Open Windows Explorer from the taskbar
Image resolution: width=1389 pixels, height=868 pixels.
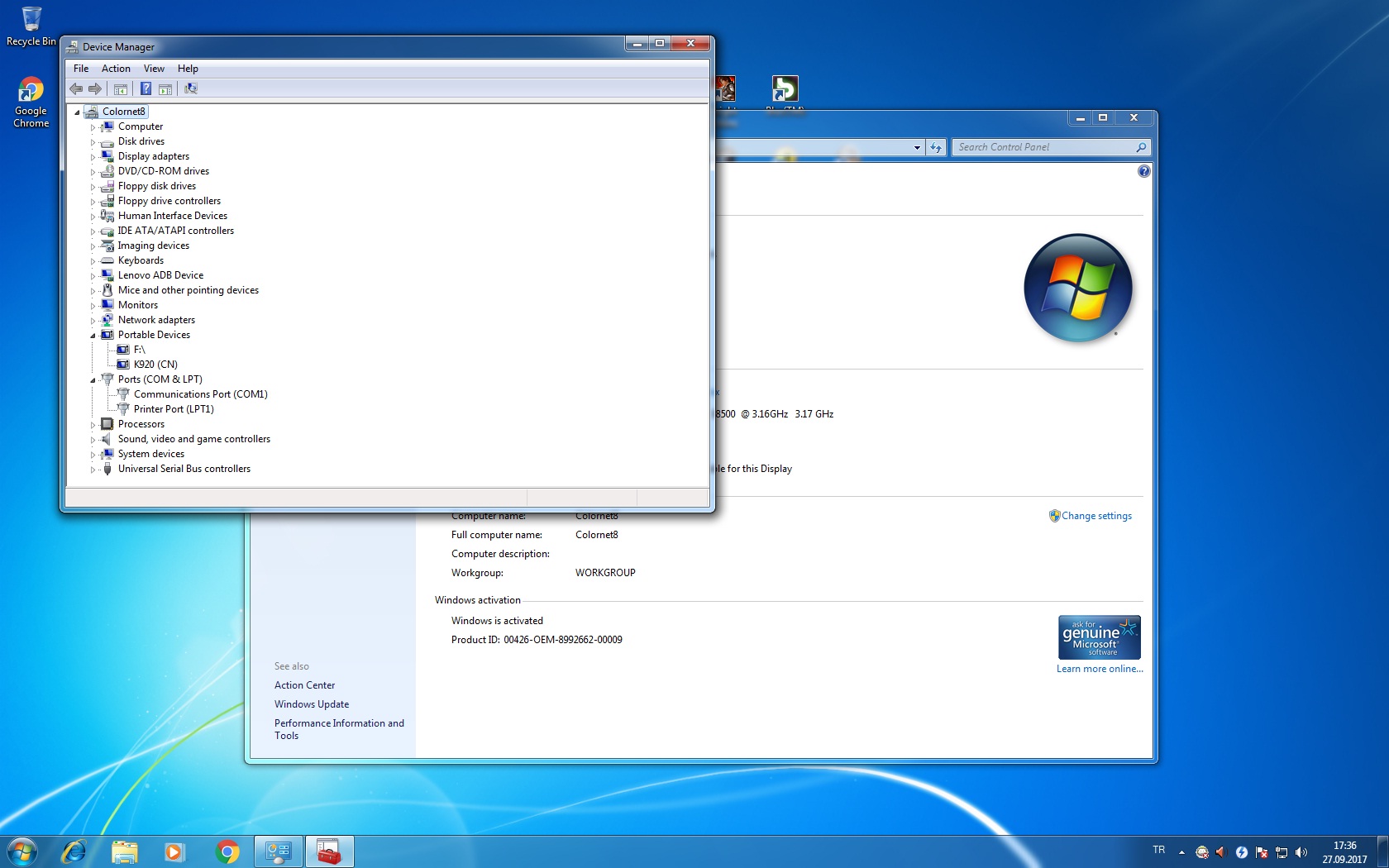pyautogui.click(x=125, y=851)
